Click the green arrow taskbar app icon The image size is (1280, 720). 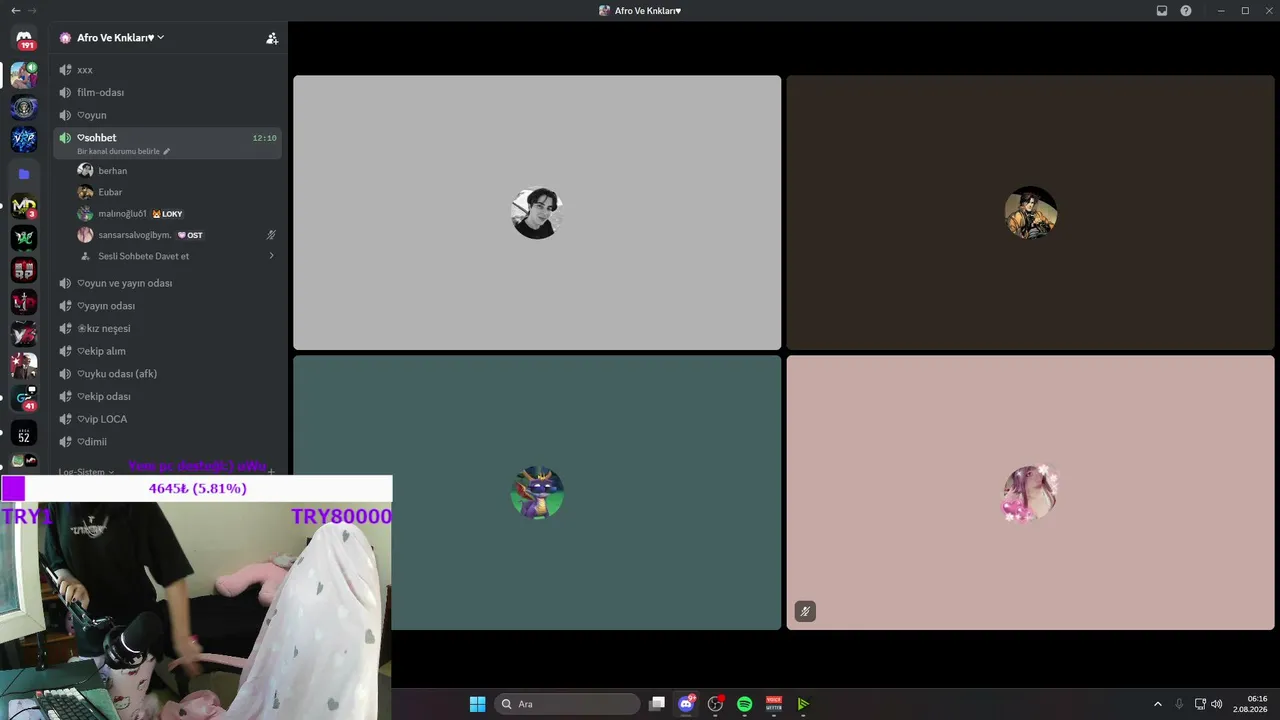point(803,704)
